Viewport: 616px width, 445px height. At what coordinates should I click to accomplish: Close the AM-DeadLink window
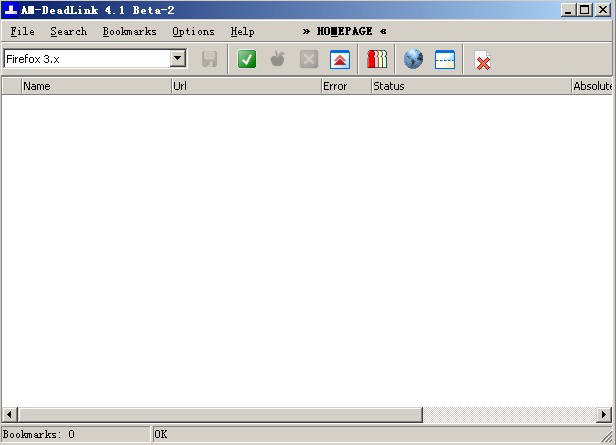[603, 10]
